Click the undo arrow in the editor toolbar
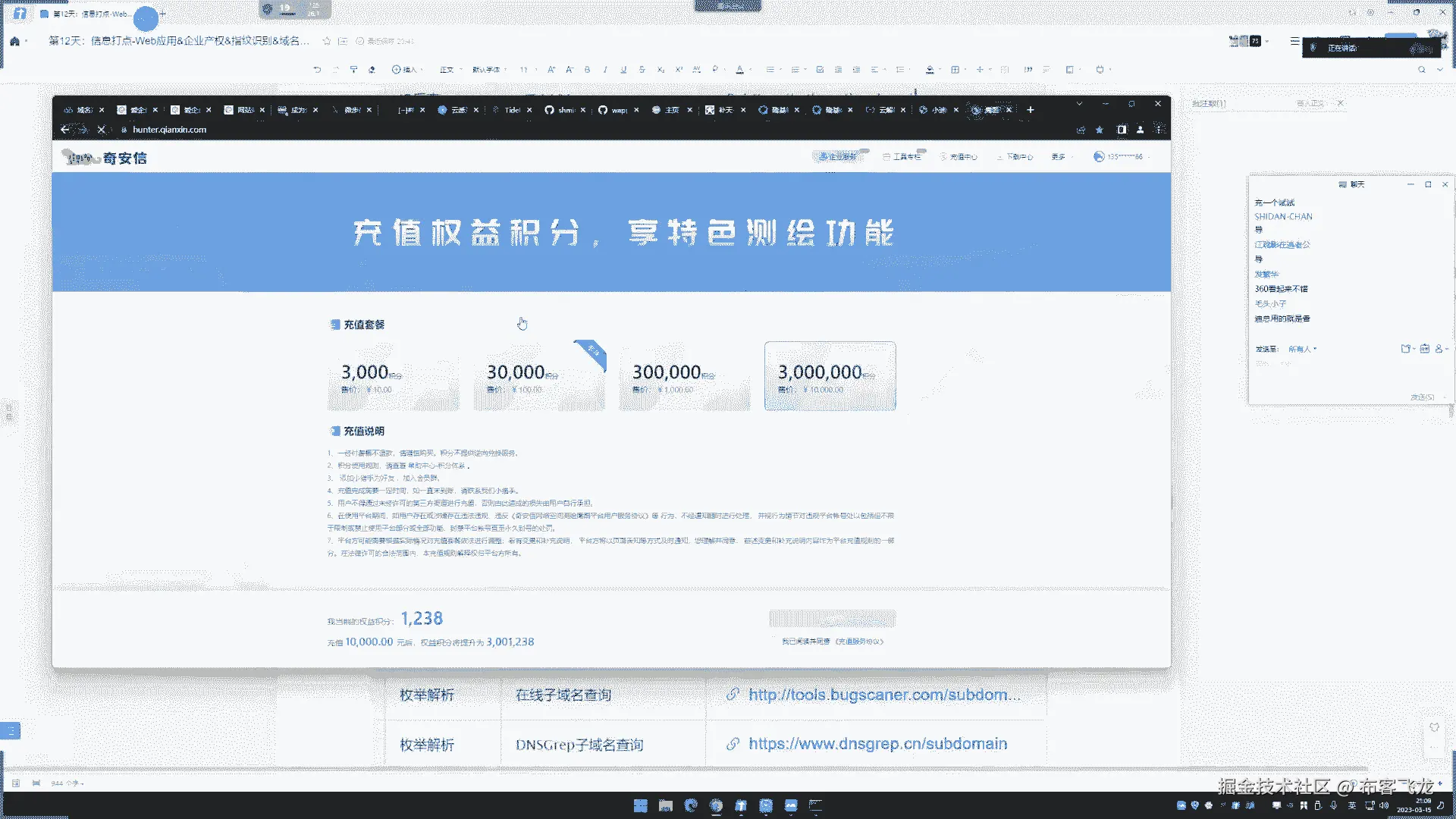The image size is (1456, 819). (x=317, y=70)
